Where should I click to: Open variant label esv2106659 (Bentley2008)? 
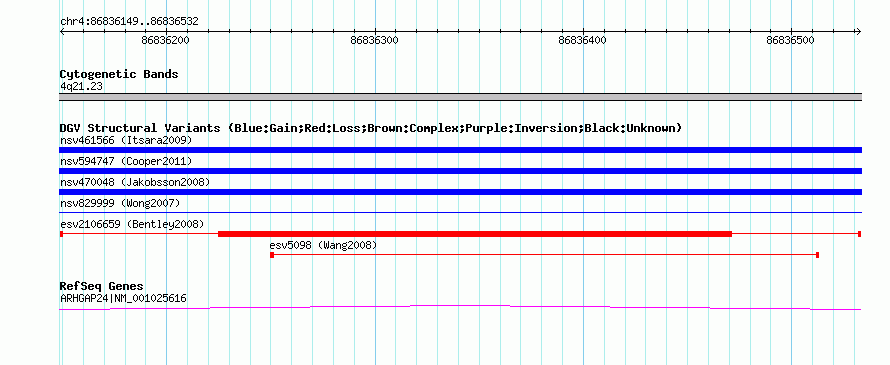[132, 224]
